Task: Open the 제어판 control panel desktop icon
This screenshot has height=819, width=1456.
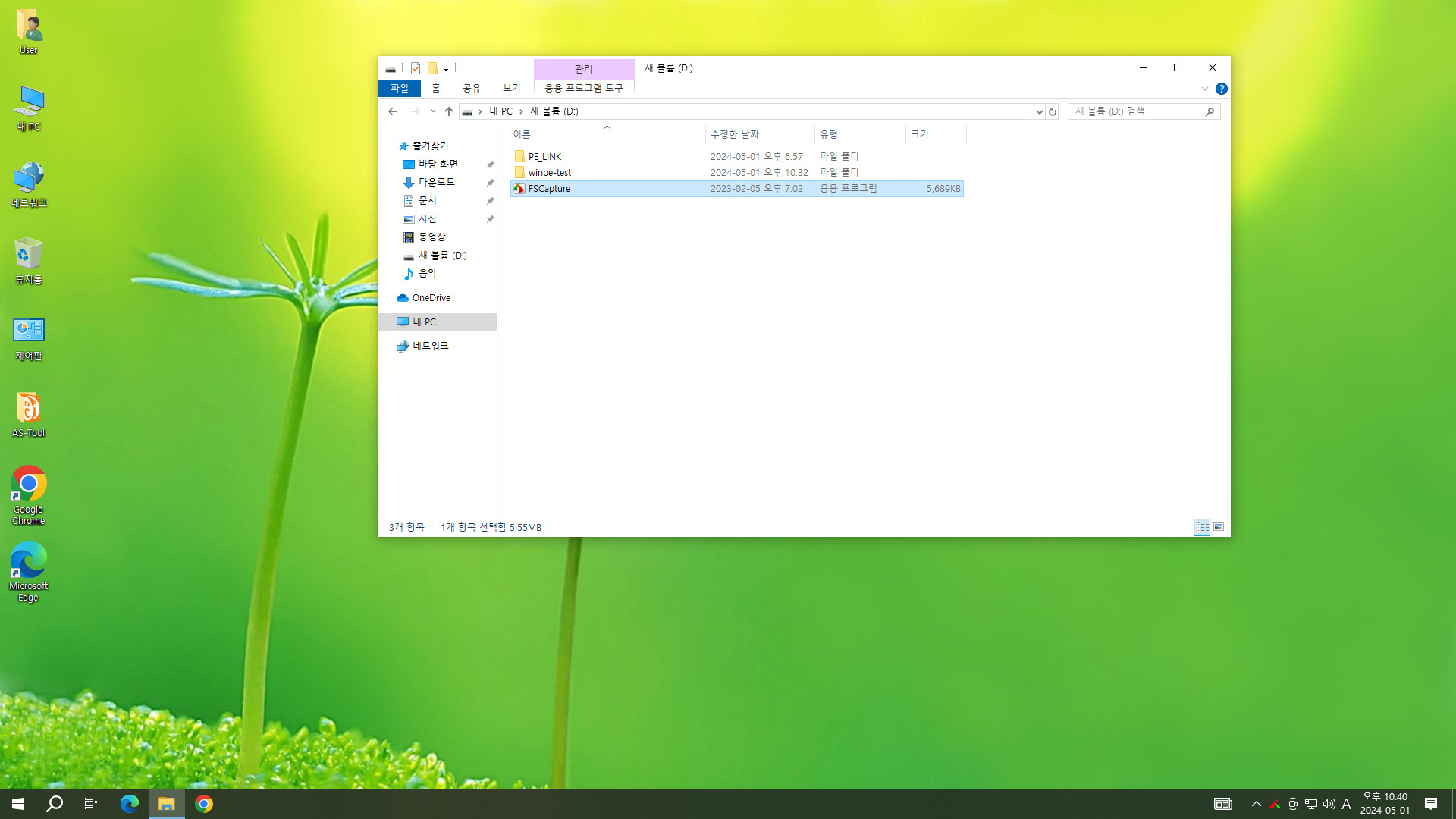Action: tap(29, 337)
